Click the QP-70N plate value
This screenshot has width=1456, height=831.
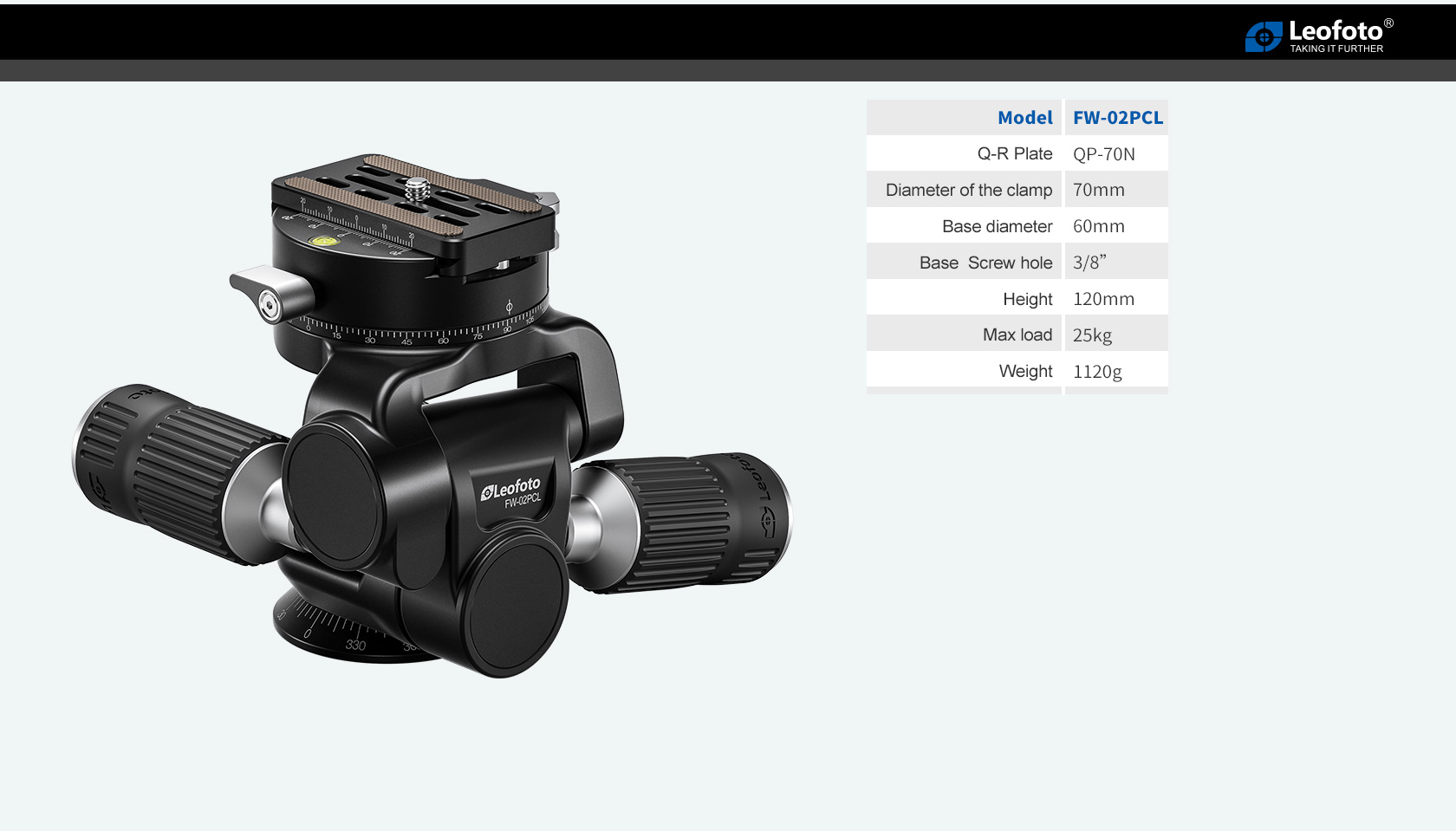click(x=1103, y=154)
